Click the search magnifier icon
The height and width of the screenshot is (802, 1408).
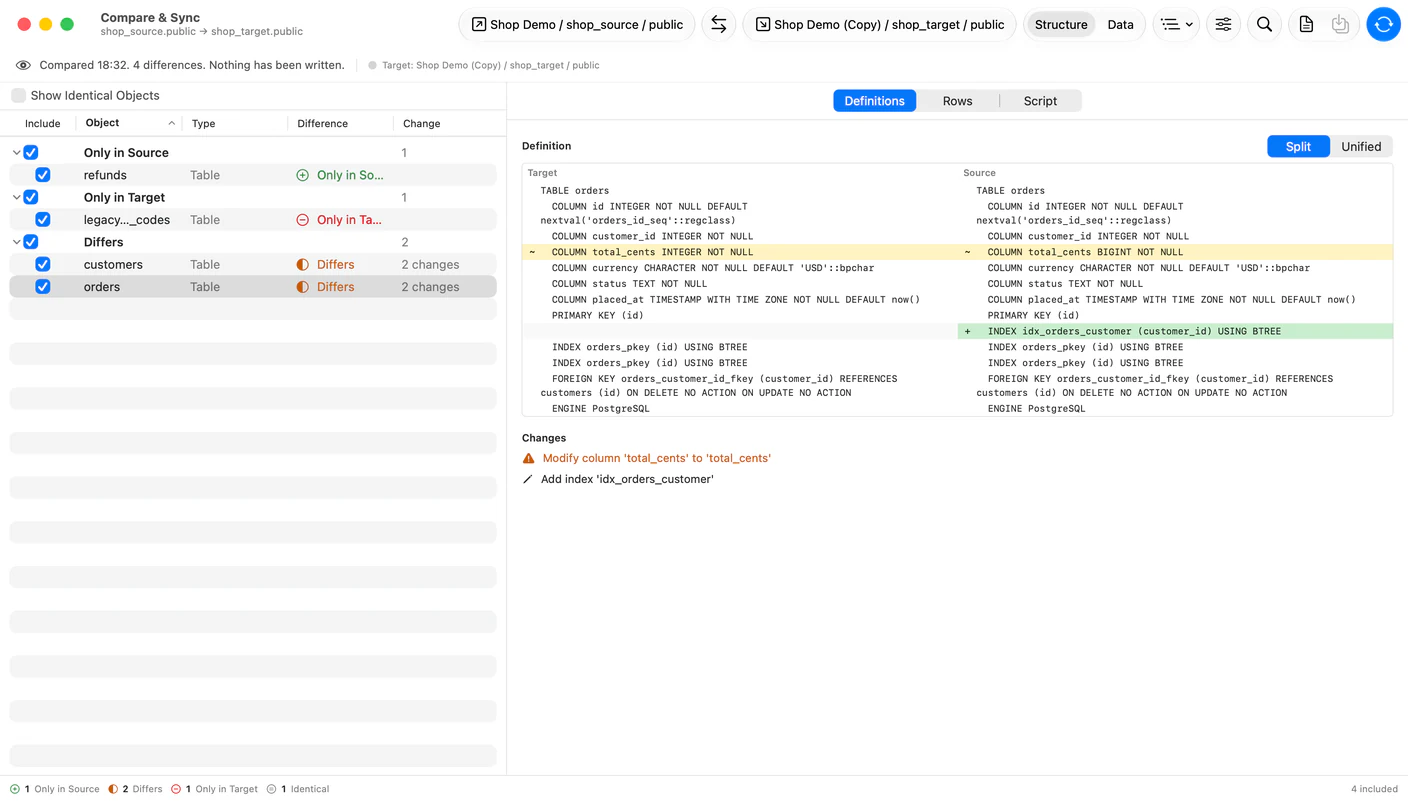[1264, 24]
